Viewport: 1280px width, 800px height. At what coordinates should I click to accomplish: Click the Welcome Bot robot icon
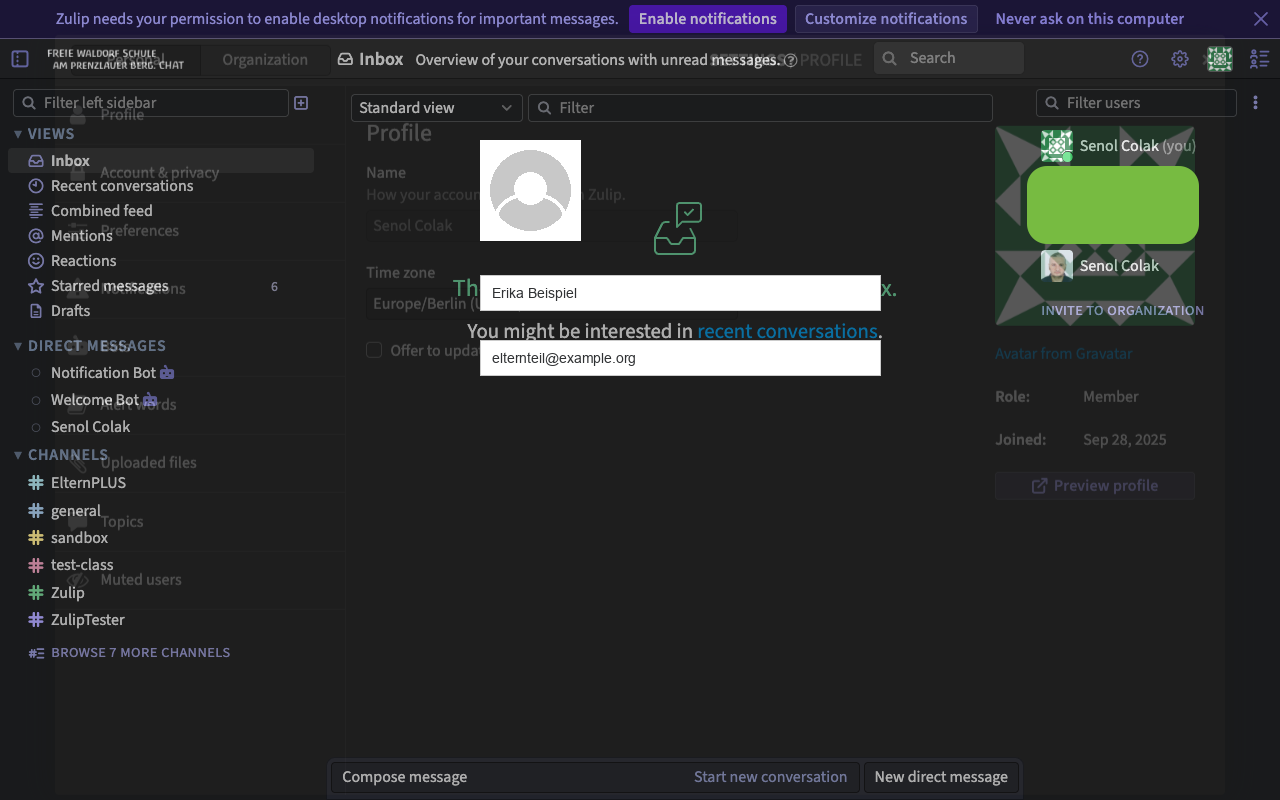150,400
